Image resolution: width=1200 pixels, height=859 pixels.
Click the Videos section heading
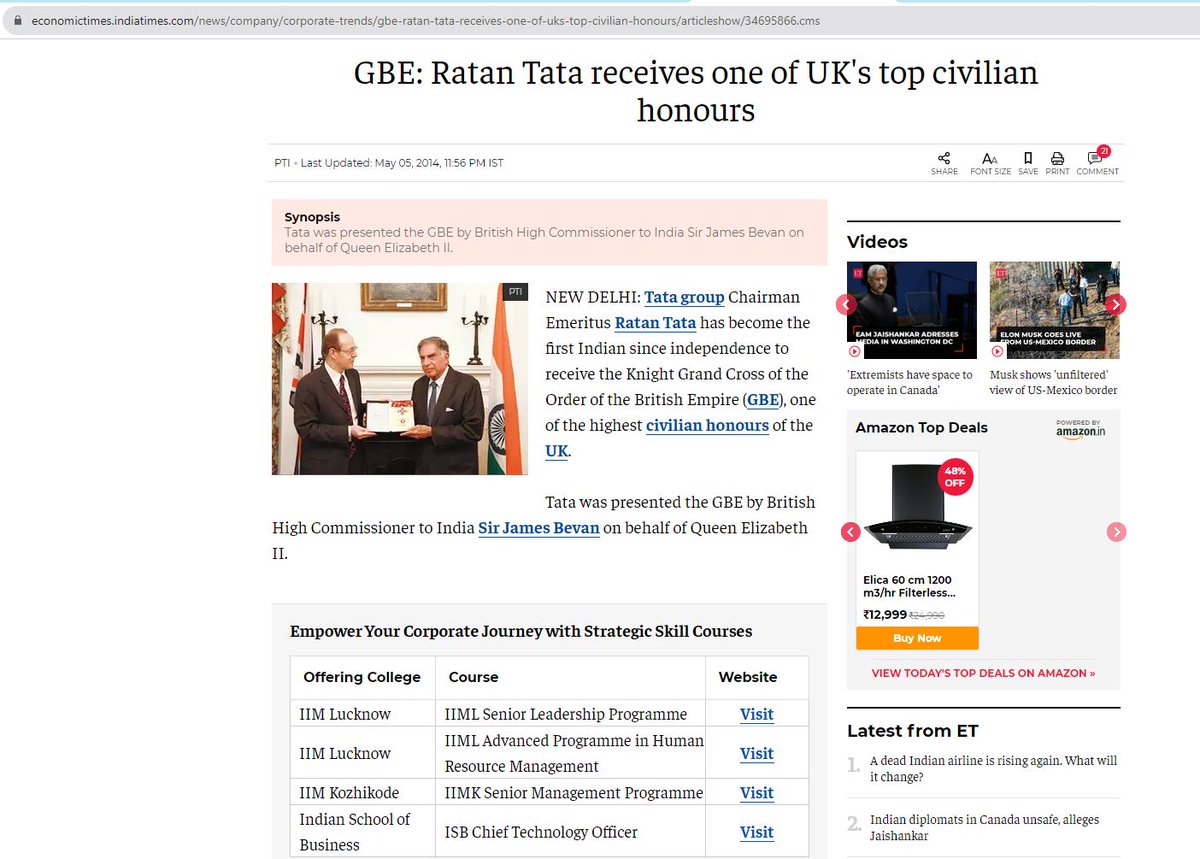pos(877,242)
